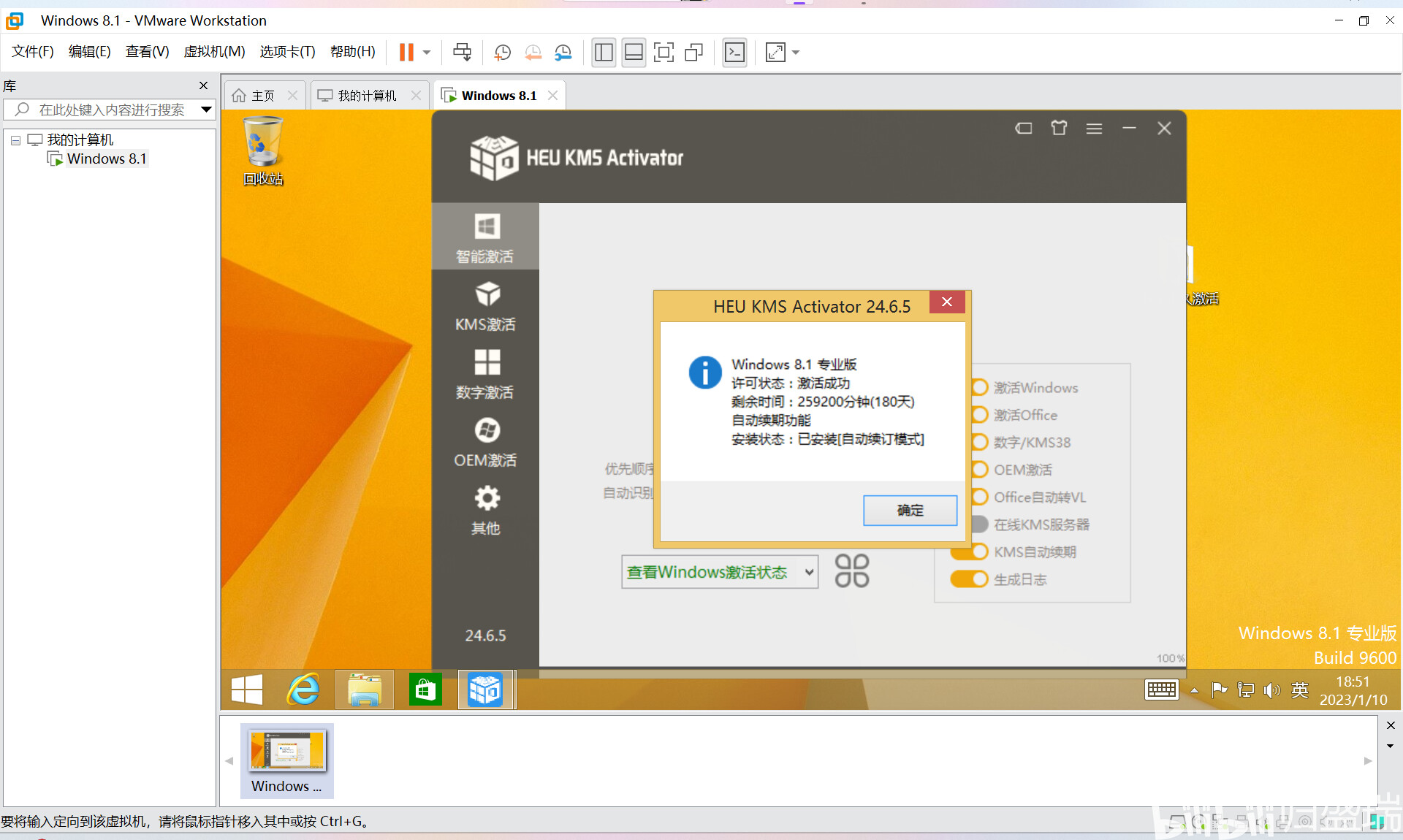
Task: Click the volume speaker tray icon
Action: click(1272, 690)
